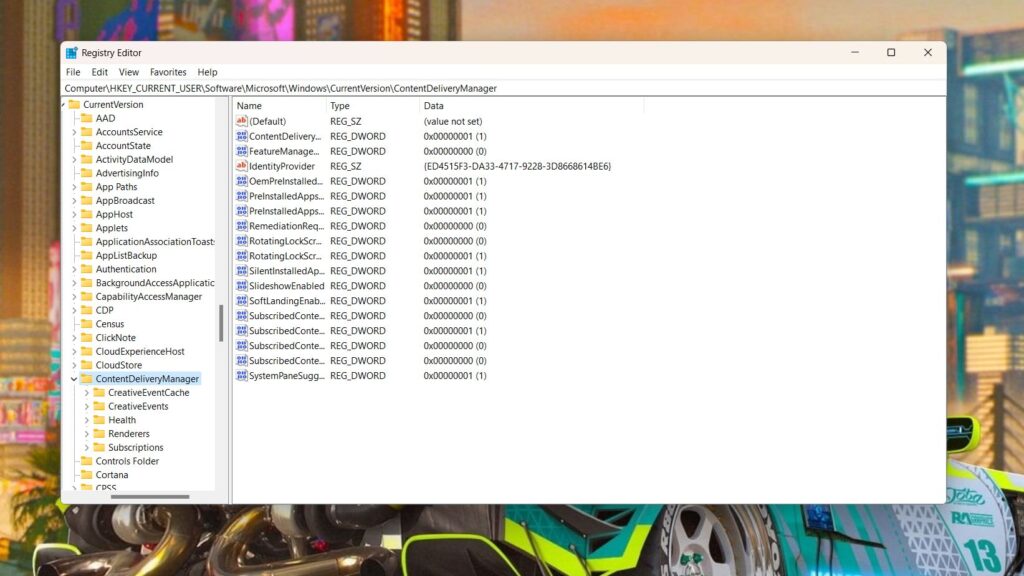Screen dimensions: 1024x576
Task: Expand the AccountsService key
Action: [74, 132]
